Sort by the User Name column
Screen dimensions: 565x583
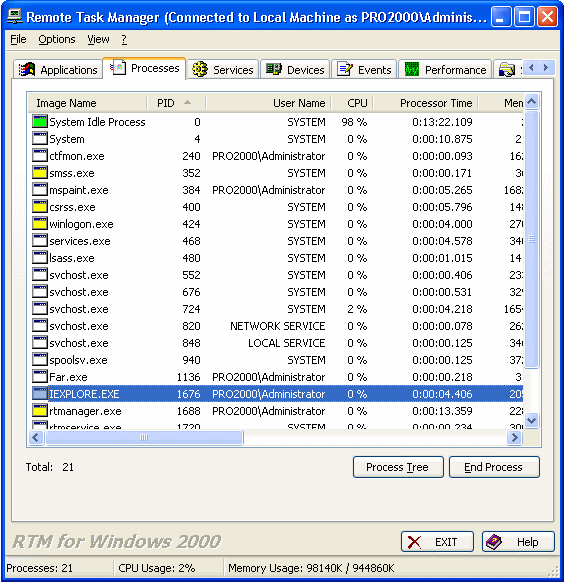pyautogui.click(x=268, y=103)
